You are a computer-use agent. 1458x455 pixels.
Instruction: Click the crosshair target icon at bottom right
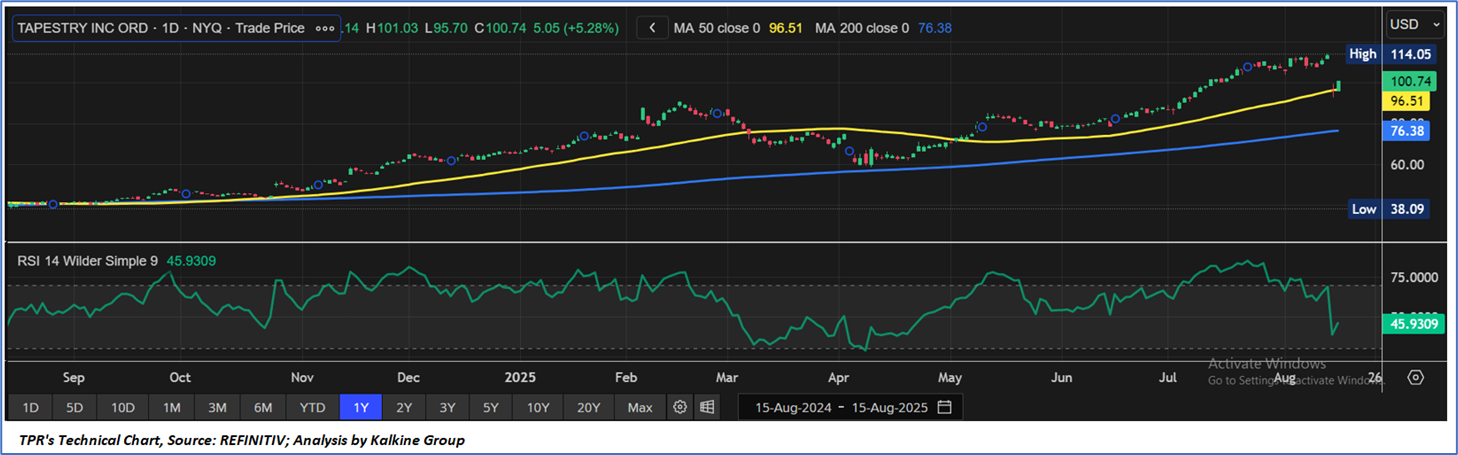1415,377
